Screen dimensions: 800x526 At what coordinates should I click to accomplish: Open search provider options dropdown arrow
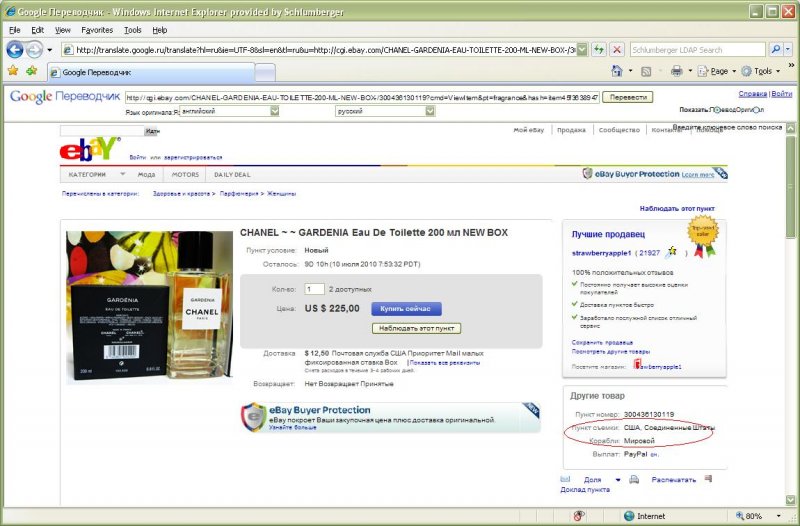click(788, 49)
